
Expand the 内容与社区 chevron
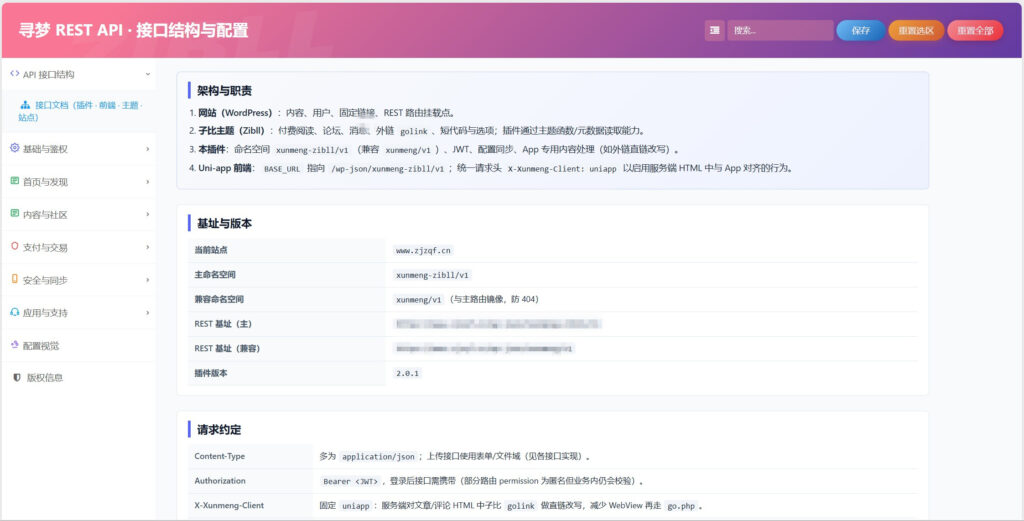(148, 214)
